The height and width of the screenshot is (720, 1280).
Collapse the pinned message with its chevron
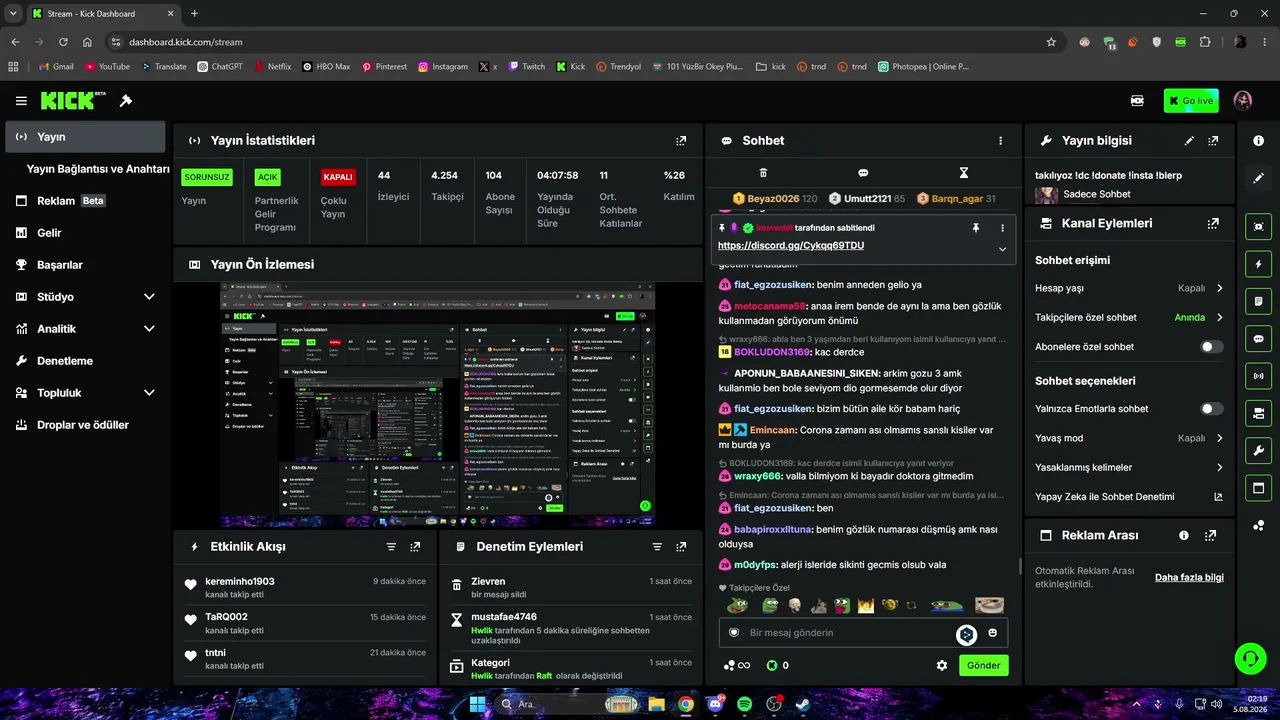pos(1002,249)
